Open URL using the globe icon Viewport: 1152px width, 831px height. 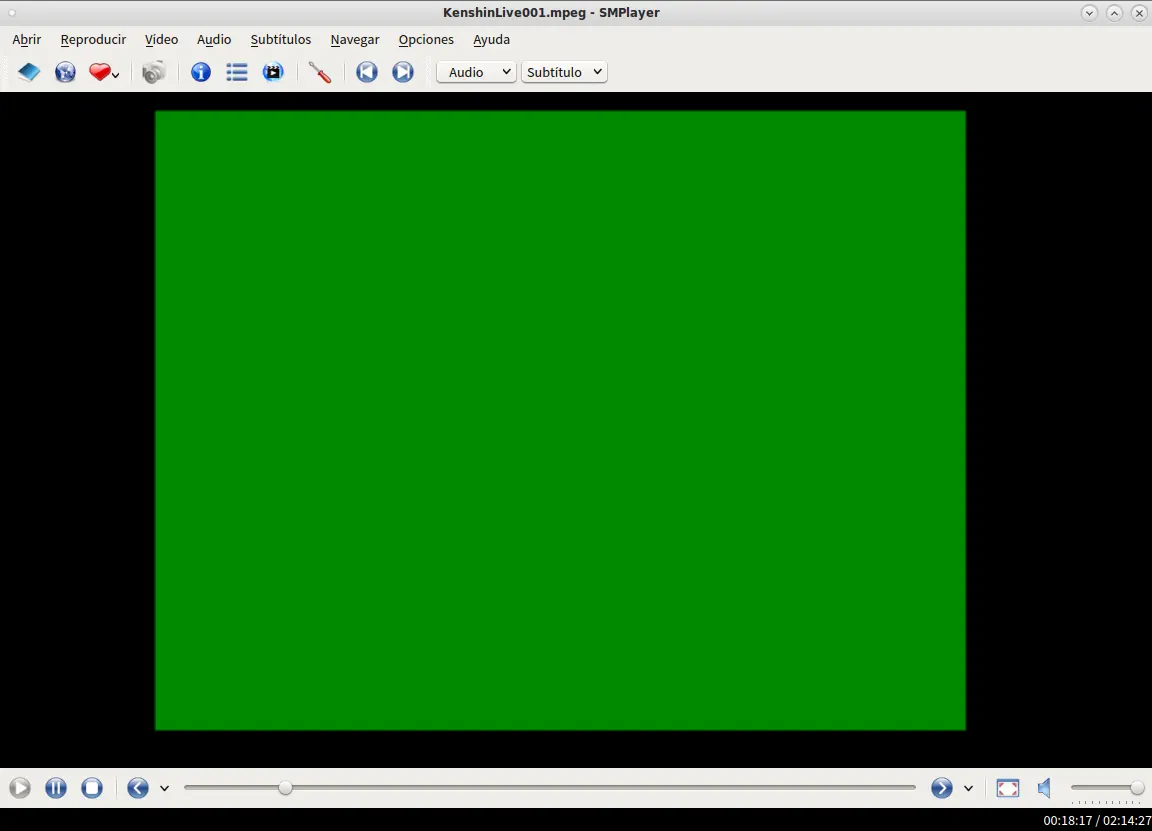click(65, 72)
